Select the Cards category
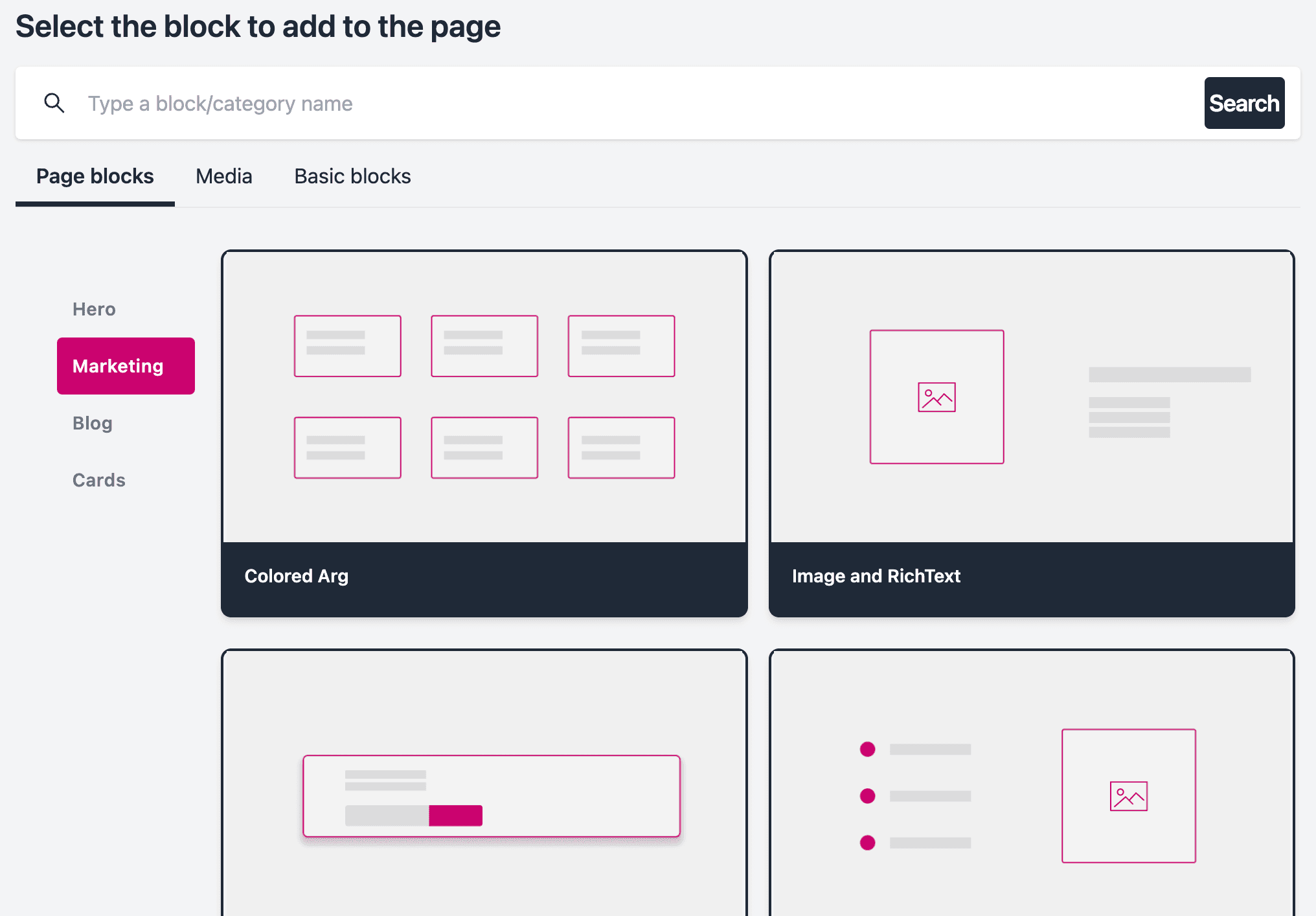This screenshot has width=1316, height=916. [x=98, y=480]
